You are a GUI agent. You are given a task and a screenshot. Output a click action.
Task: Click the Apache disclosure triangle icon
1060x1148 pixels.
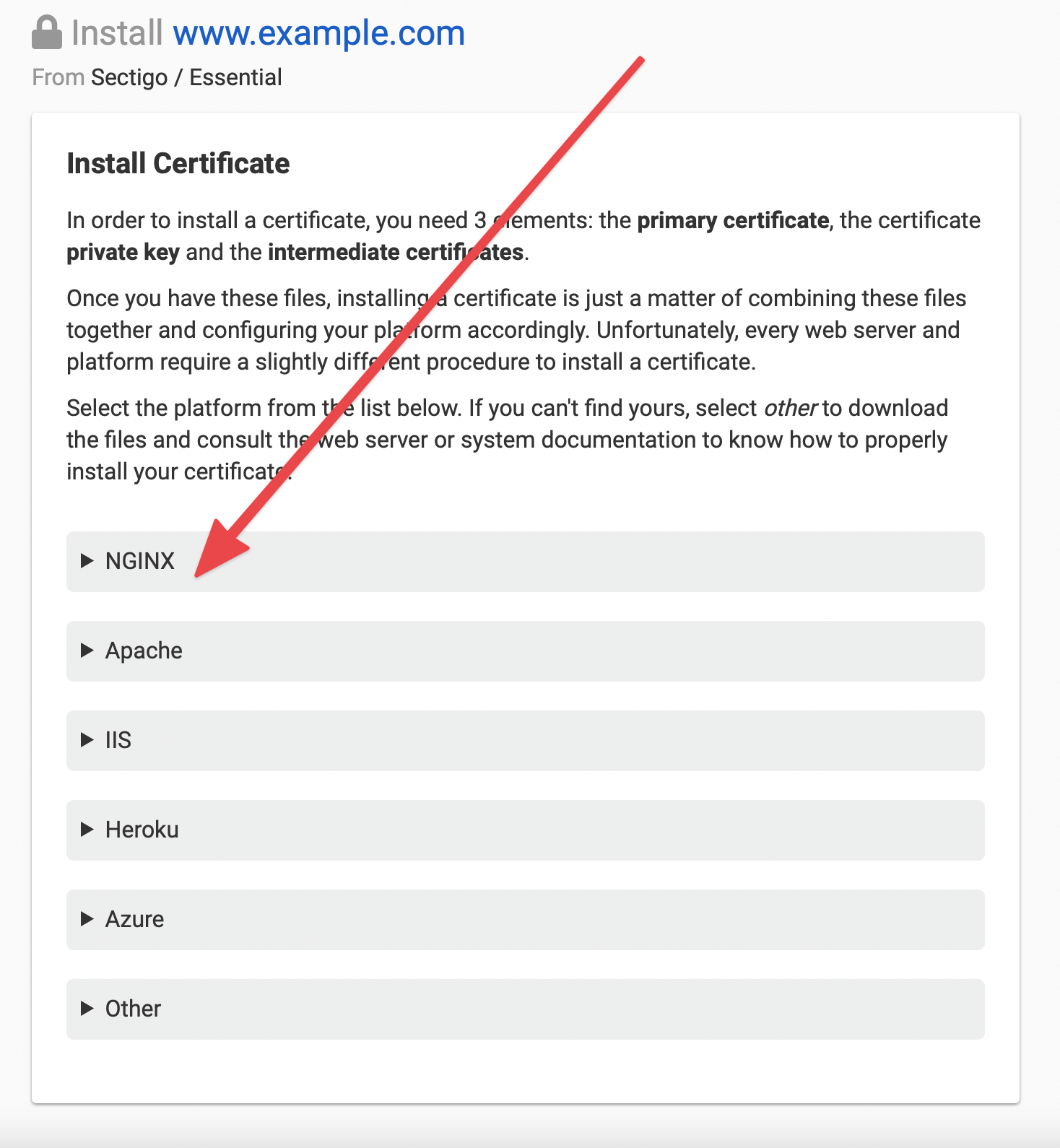87,651
